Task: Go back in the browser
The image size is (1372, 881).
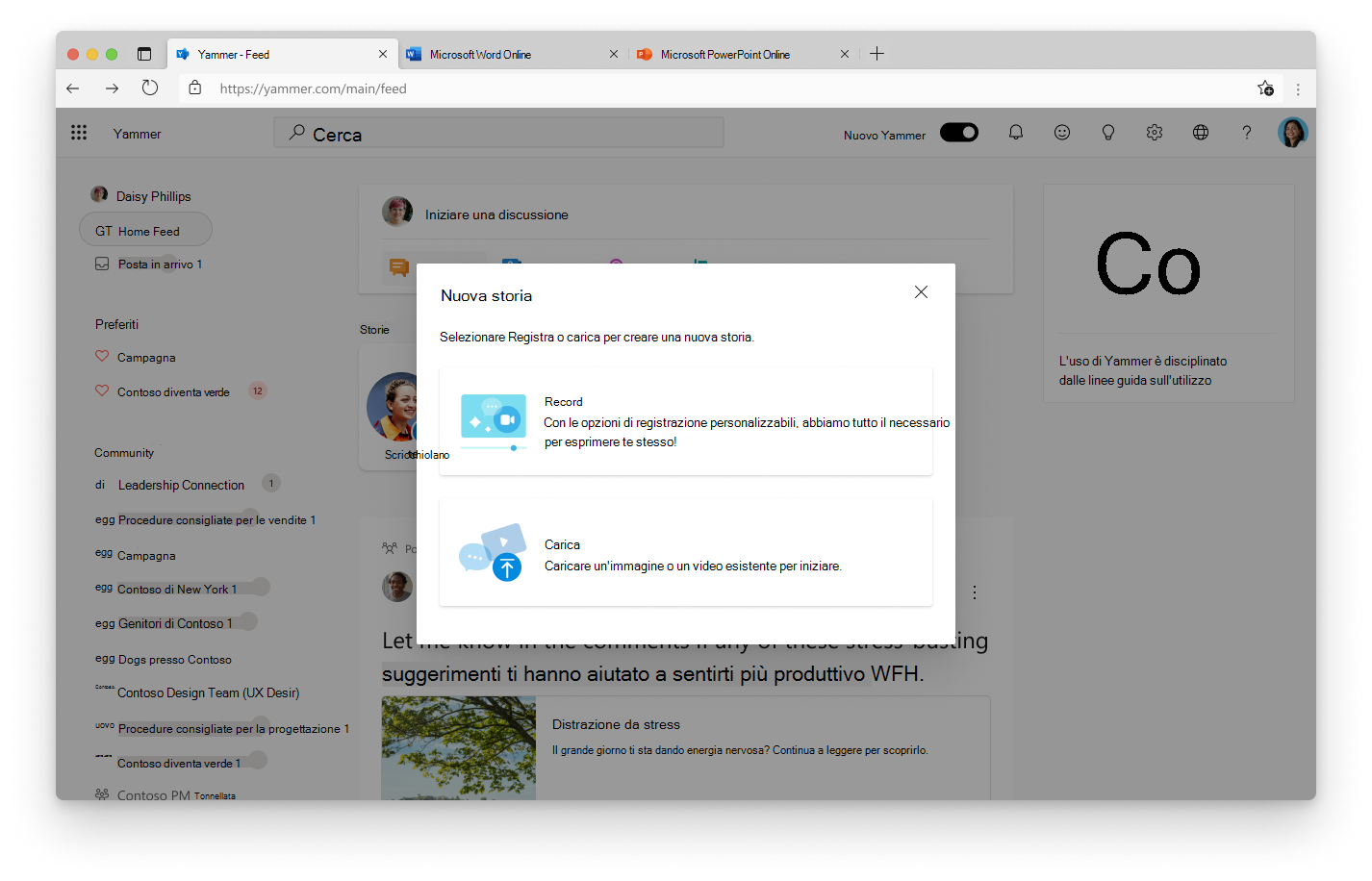Action: pos(73,88)
